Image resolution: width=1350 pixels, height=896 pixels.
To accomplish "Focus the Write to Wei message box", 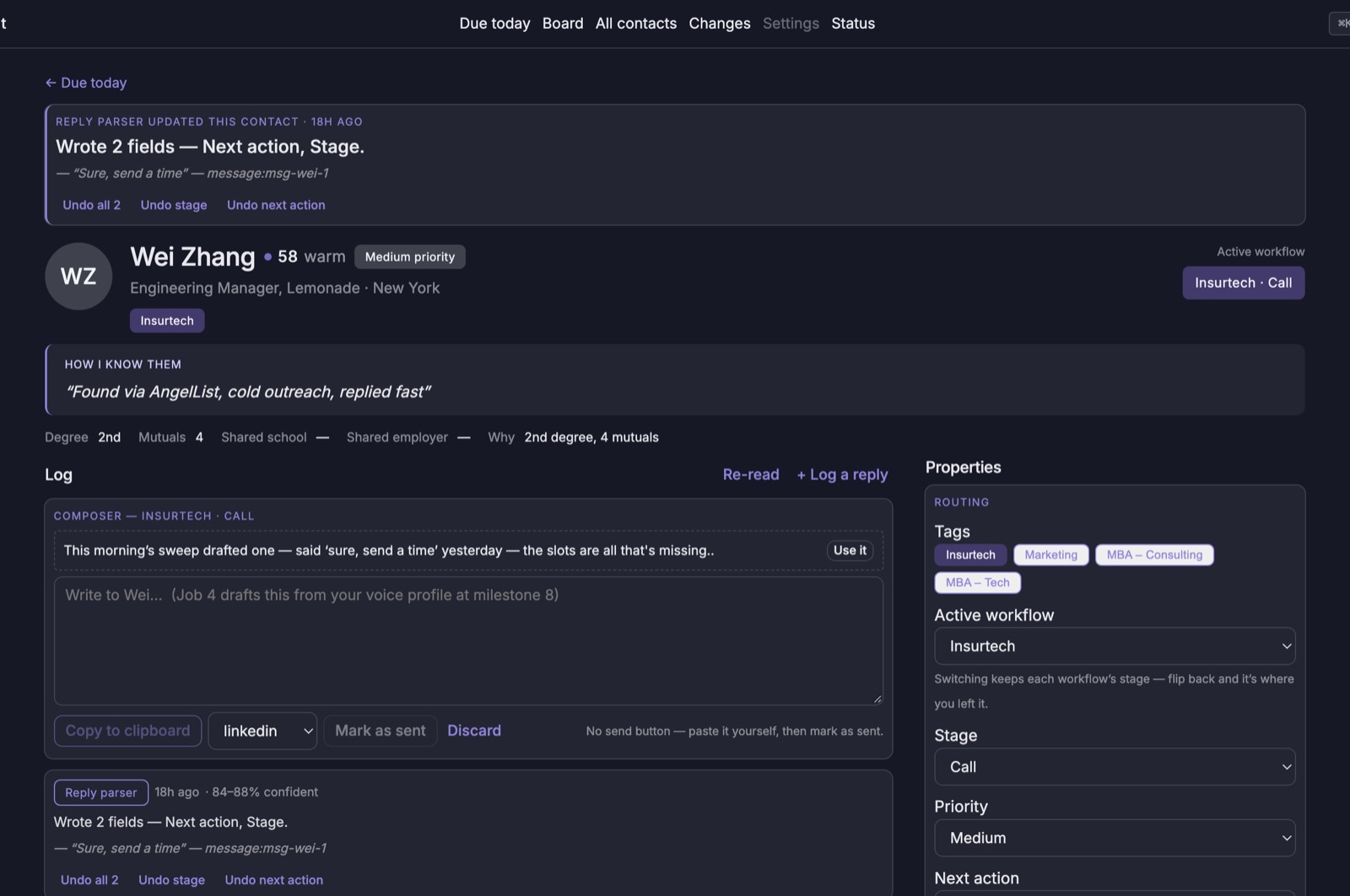I will pyautogui.click(x=468, y=640).
